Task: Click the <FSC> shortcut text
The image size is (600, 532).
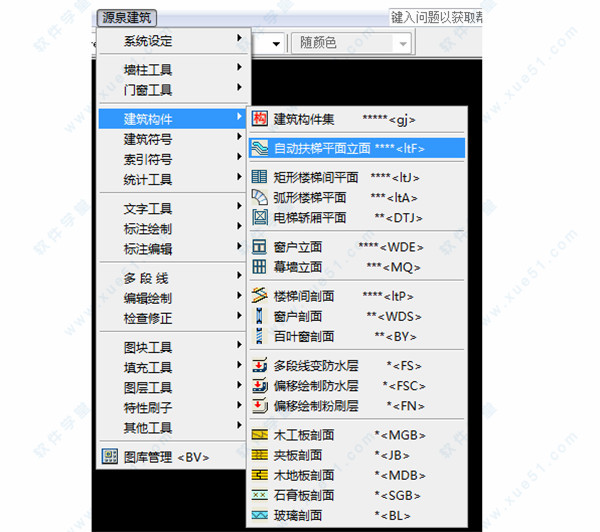Action: (x=407, y=386)
